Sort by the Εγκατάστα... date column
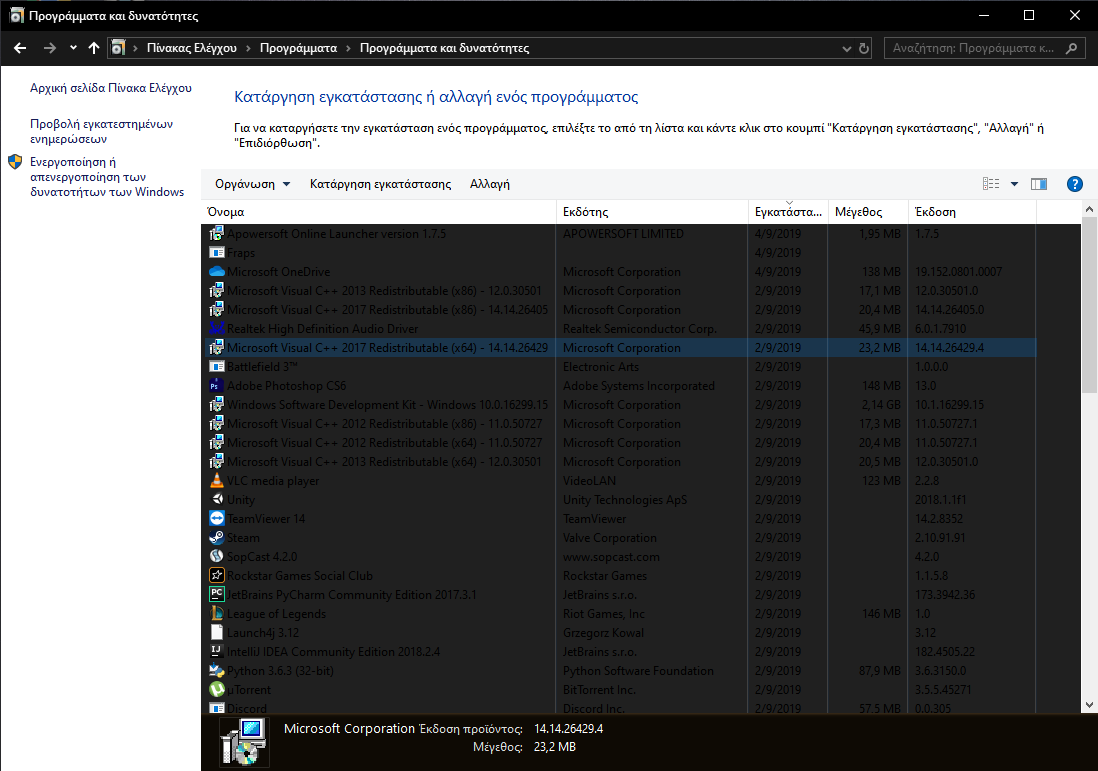The image size is (1098, 771). 788,211
